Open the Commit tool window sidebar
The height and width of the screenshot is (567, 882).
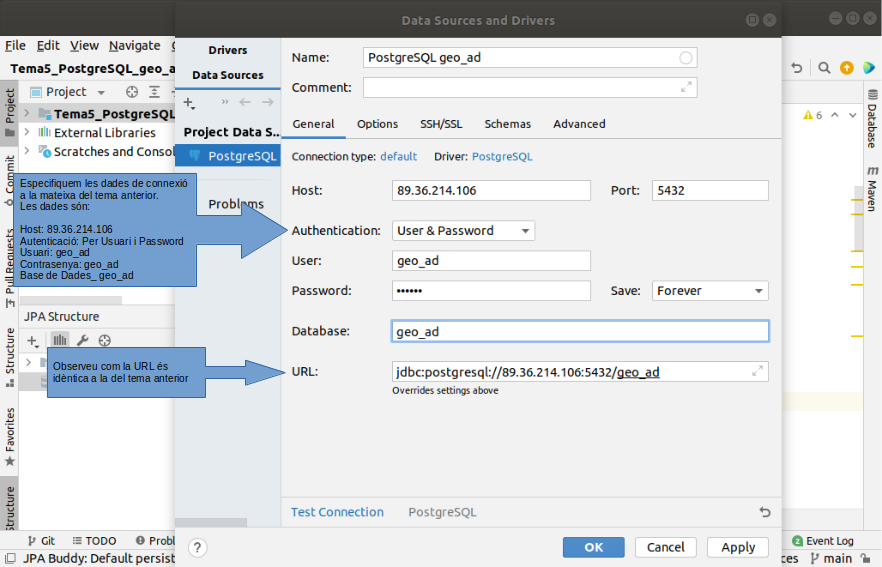click(x=10, y=180)
